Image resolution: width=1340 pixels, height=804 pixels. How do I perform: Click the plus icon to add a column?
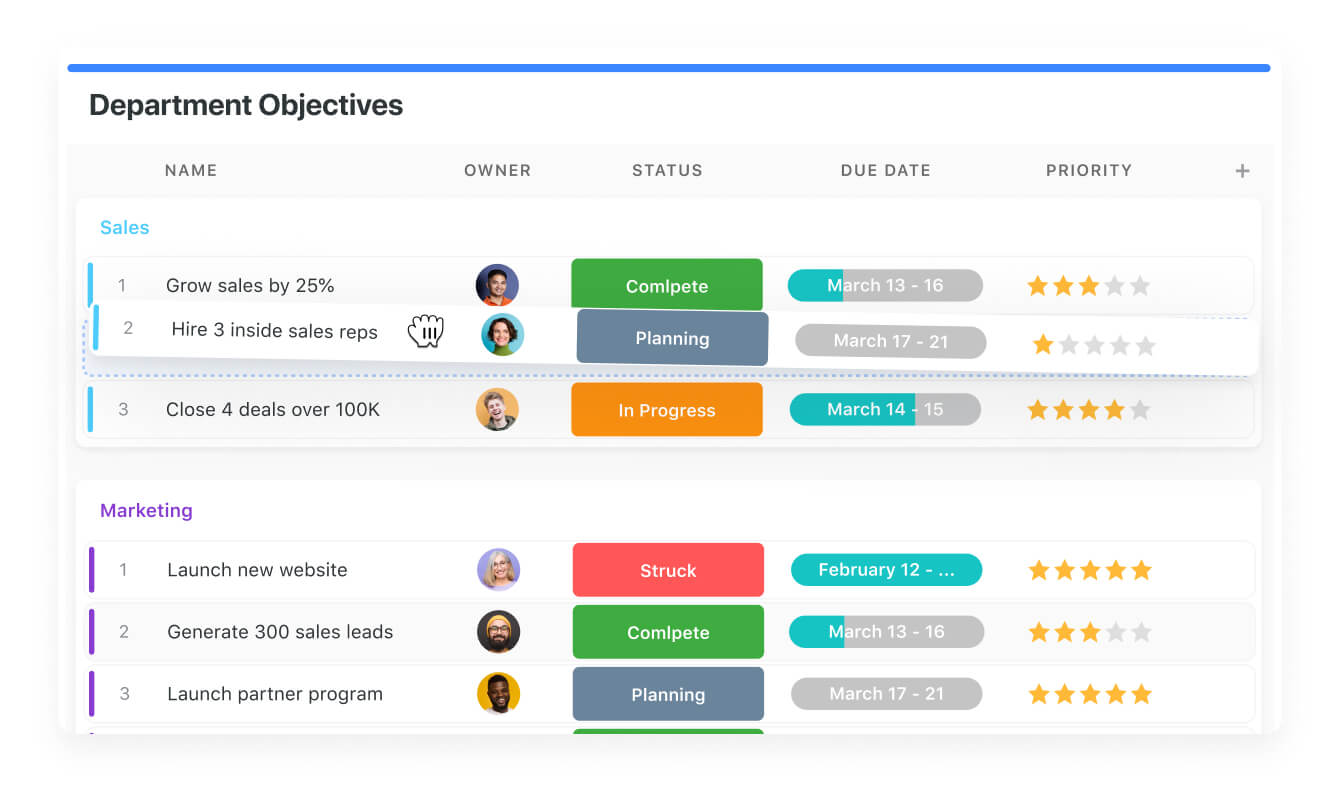(x=1242, y=170)
